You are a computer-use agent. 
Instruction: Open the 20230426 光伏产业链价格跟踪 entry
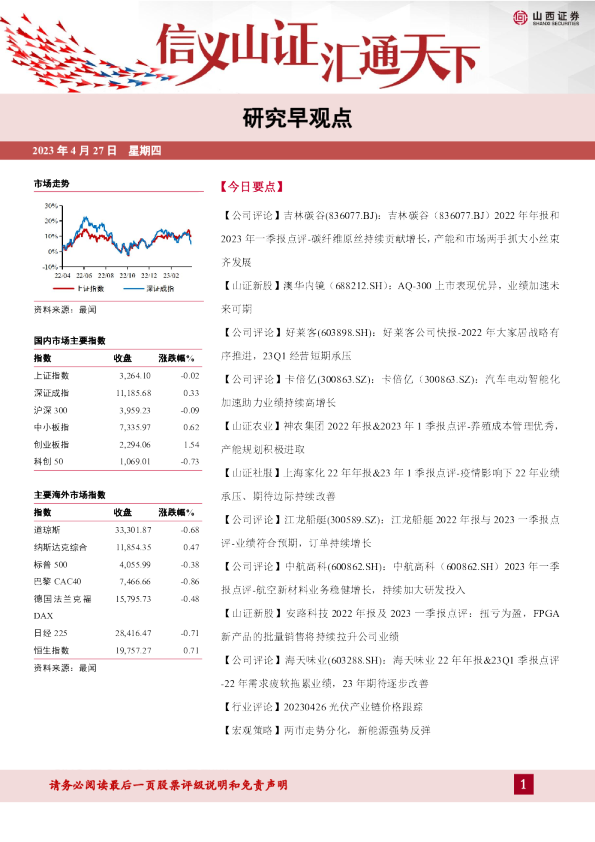322,707
